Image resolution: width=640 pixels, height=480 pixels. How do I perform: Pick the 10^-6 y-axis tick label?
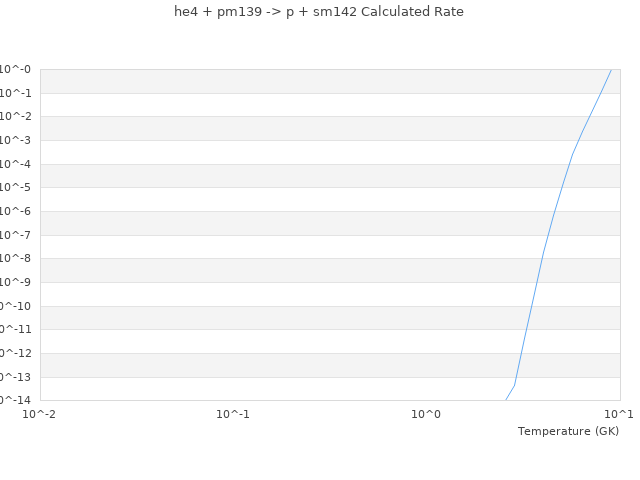pos(16,212)
